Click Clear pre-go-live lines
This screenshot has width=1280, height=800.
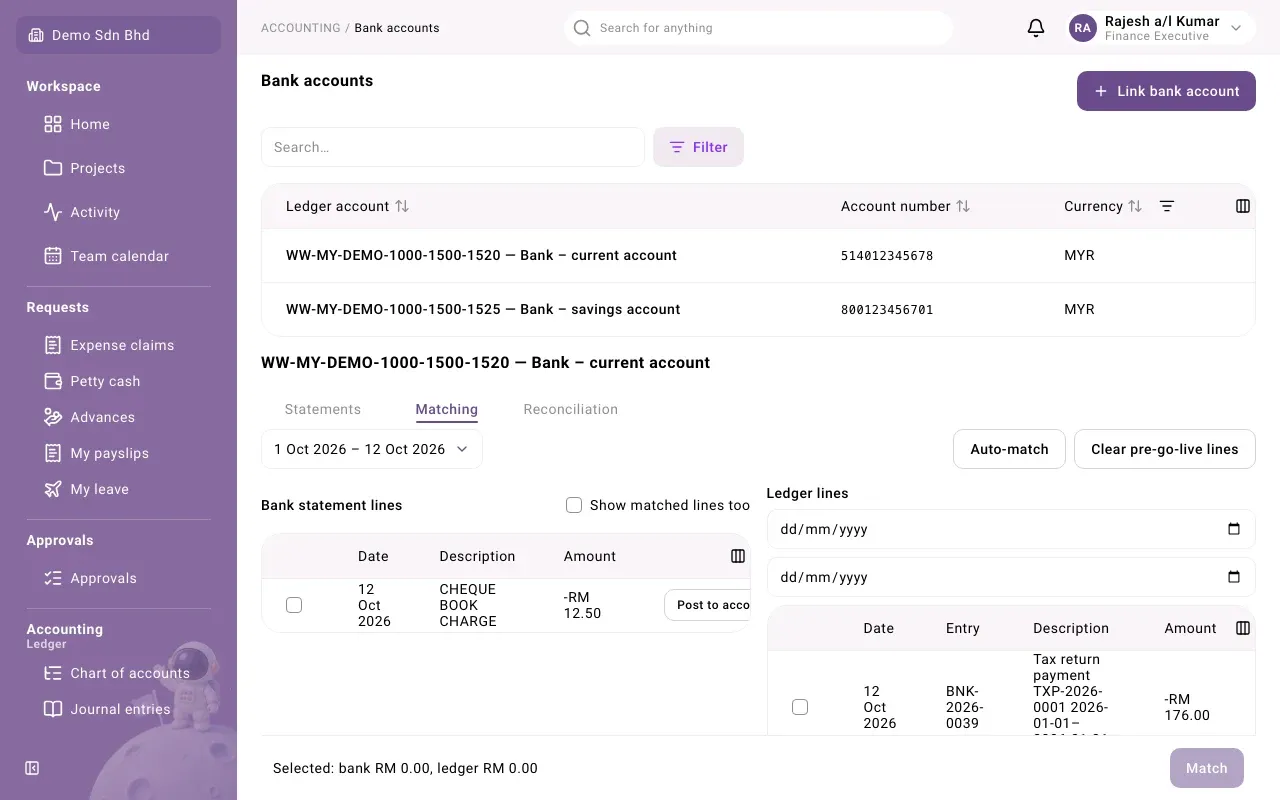pos(1165,449)
